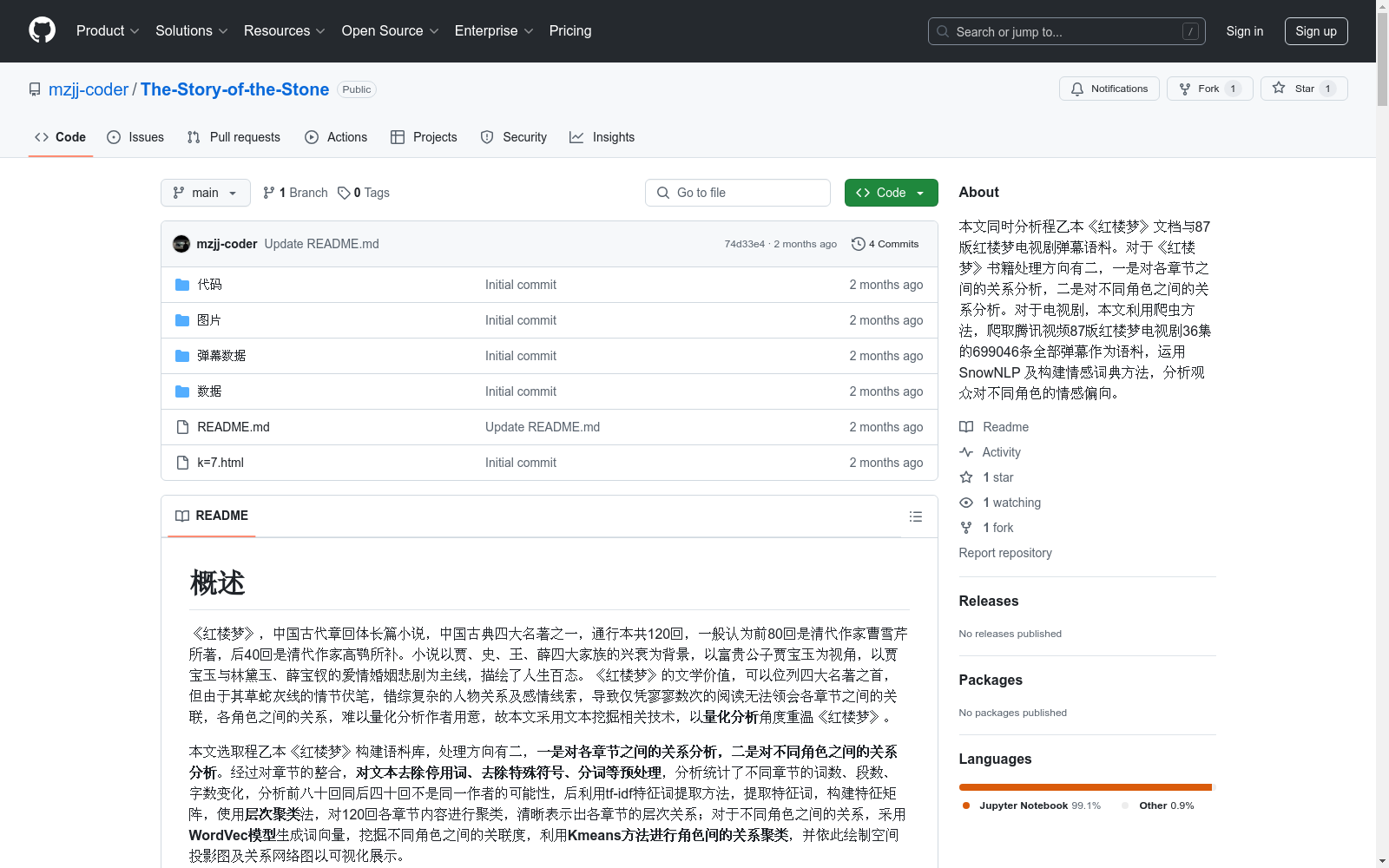This screenshot has height=868, width=1389.
Task: Click the Sign up button
Action: pos(1315,31)
